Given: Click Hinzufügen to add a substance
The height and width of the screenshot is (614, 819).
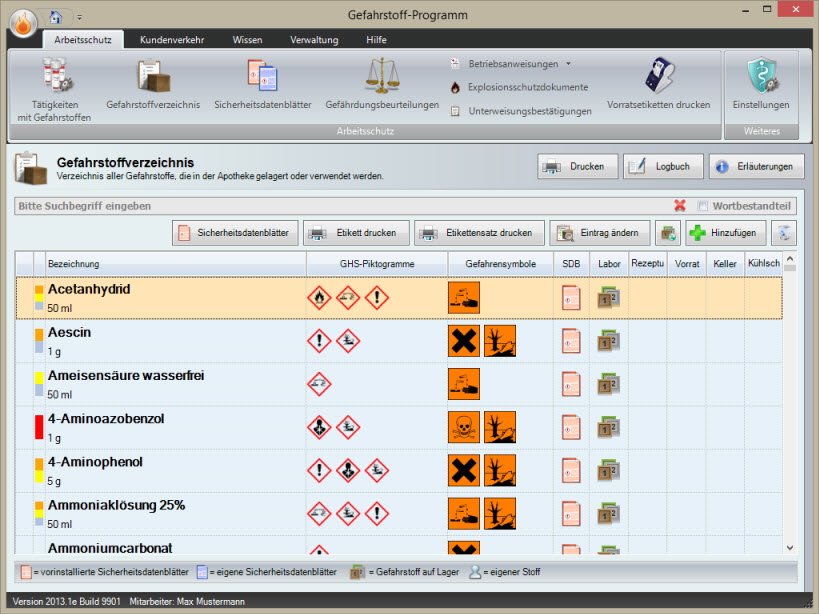Looking at the screenshot, I should (726, 233).
